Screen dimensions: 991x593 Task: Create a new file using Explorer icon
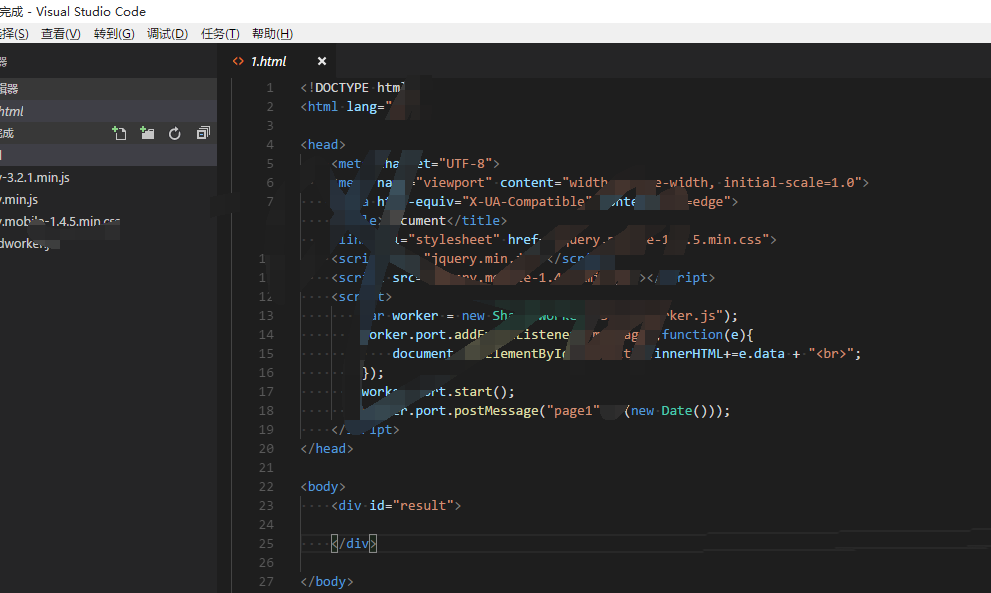click(119, 132)
